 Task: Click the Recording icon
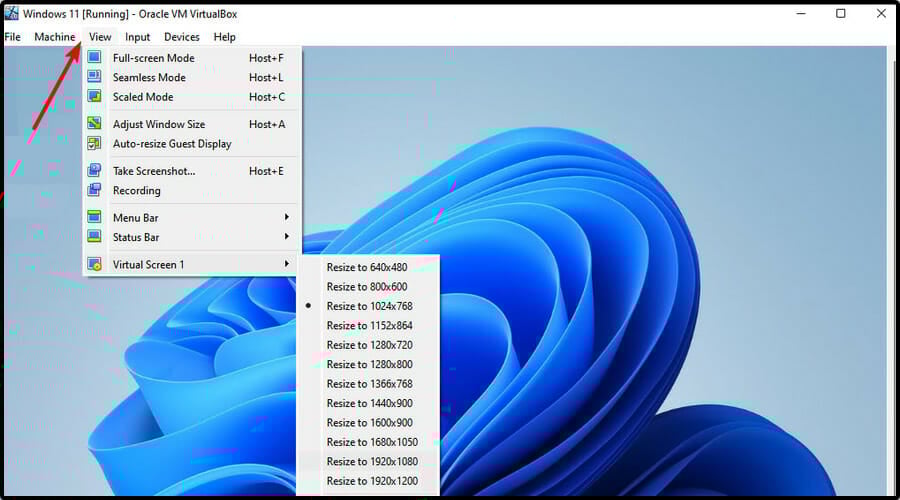(x=94, y=190)
